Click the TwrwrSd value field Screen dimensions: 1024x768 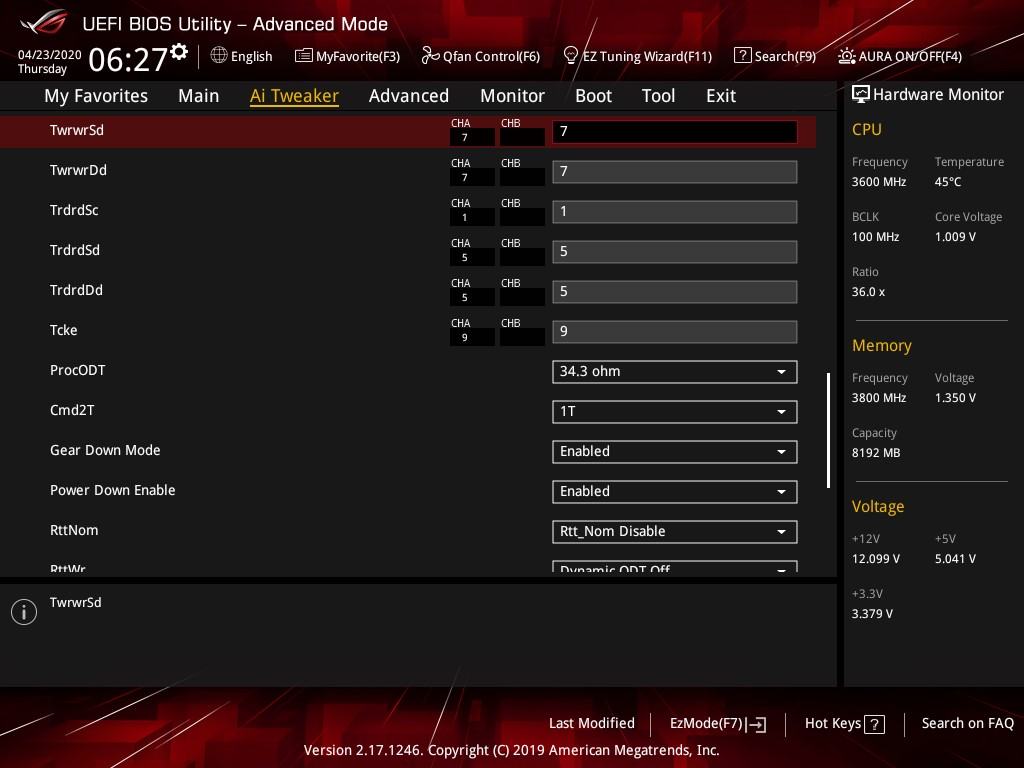tap(675, 132)
